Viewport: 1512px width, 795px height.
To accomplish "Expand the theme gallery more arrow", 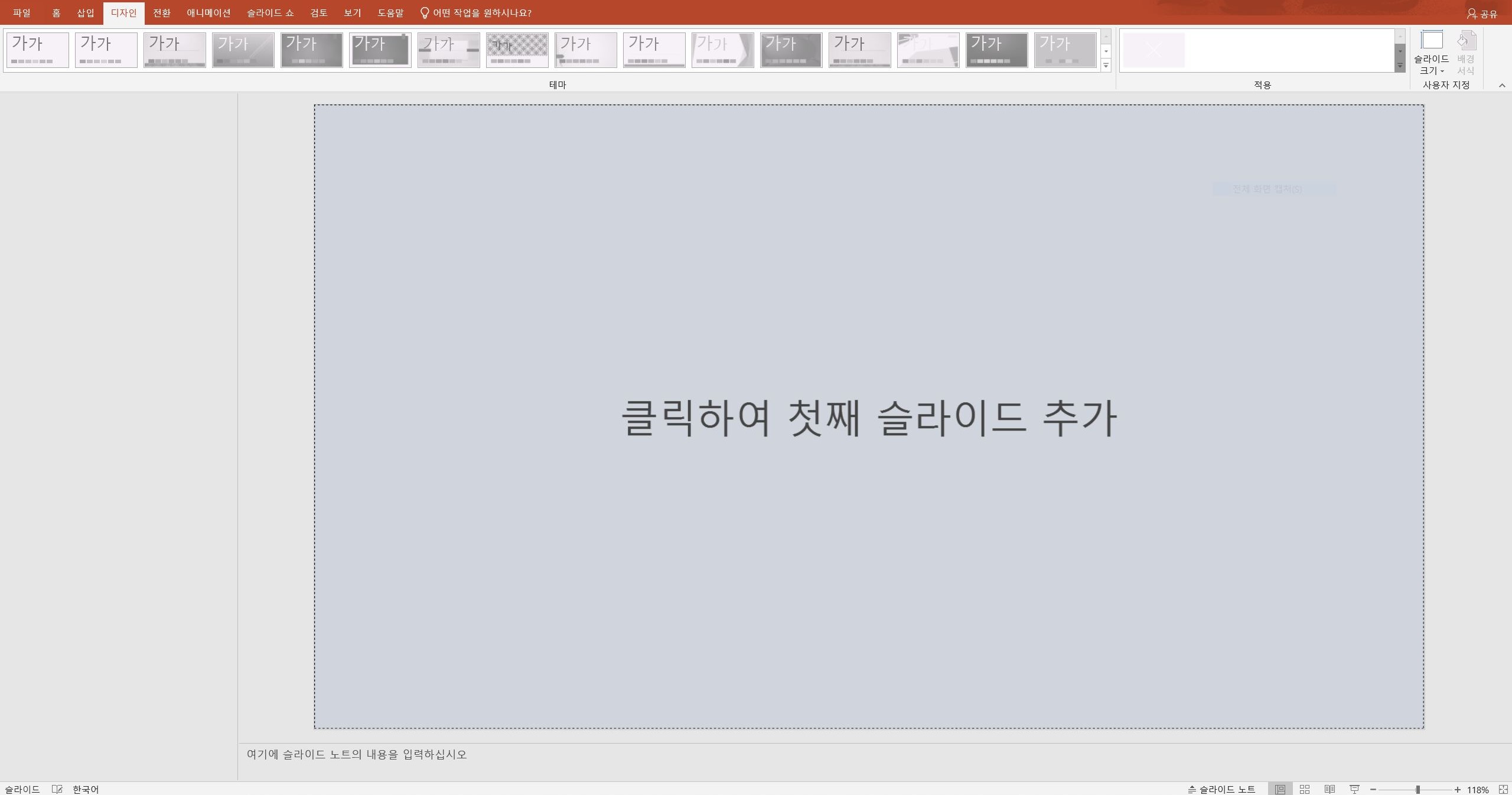I will (x=1106, y=65).
